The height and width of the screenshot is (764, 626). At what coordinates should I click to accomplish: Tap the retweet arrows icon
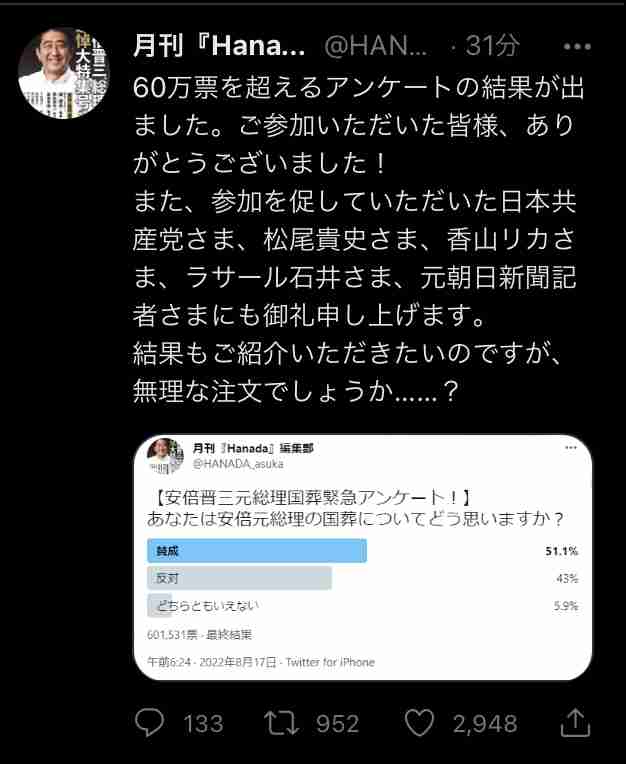[x=281, y=723]
